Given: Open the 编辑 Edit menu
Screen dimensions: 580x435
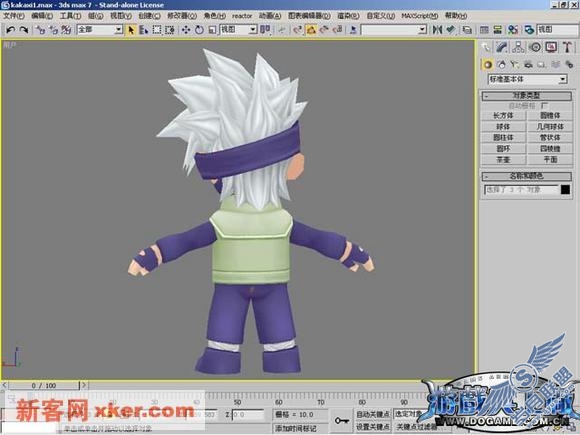Looking at the screenshot, I should (42, 16).
